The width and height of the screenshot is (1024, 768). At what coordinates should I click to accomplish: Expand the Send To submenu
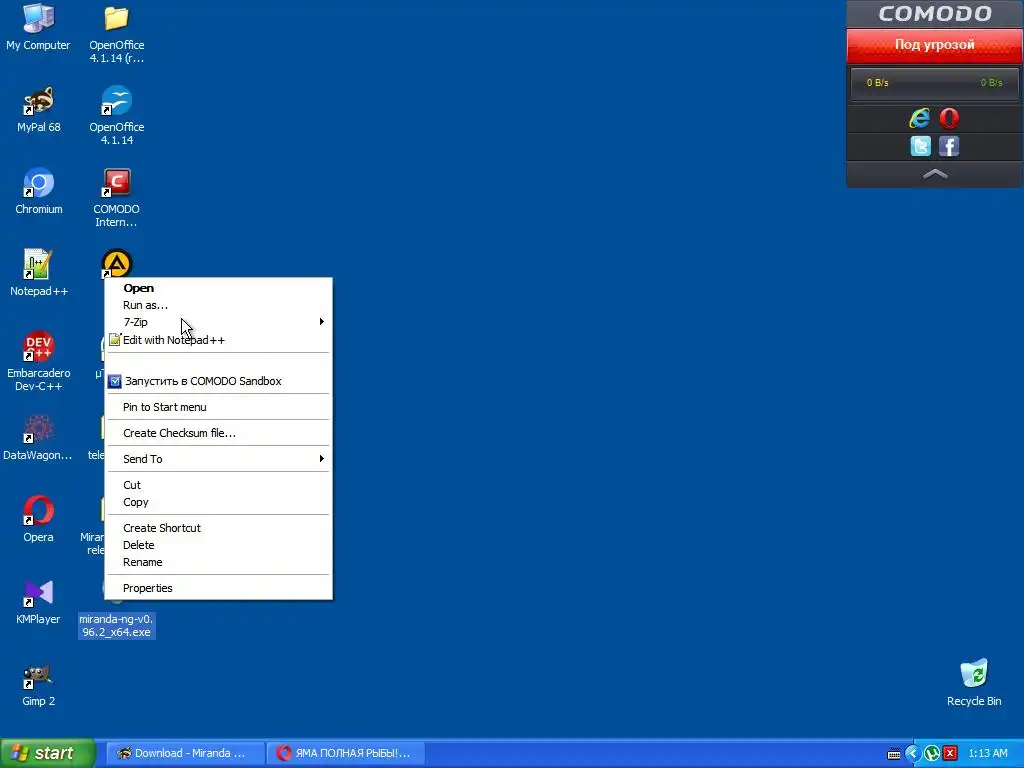click(x=219, y=459)
